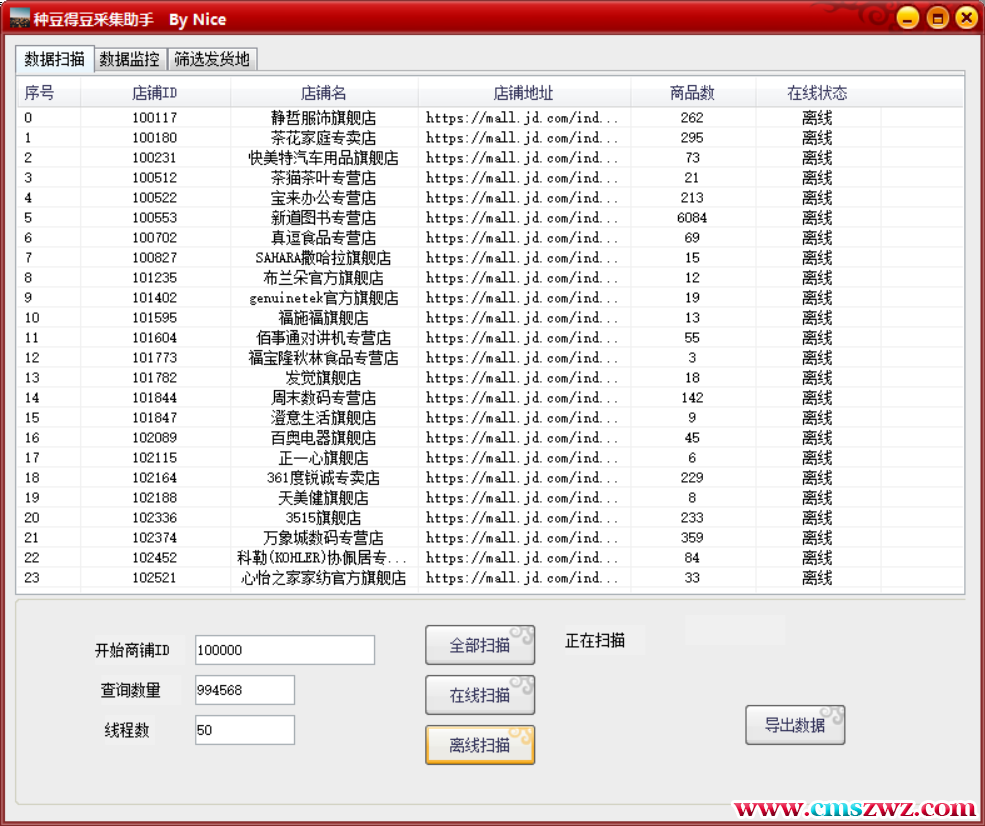
Task: Export data with 导出数据 button
Action: tap(795, 725)
